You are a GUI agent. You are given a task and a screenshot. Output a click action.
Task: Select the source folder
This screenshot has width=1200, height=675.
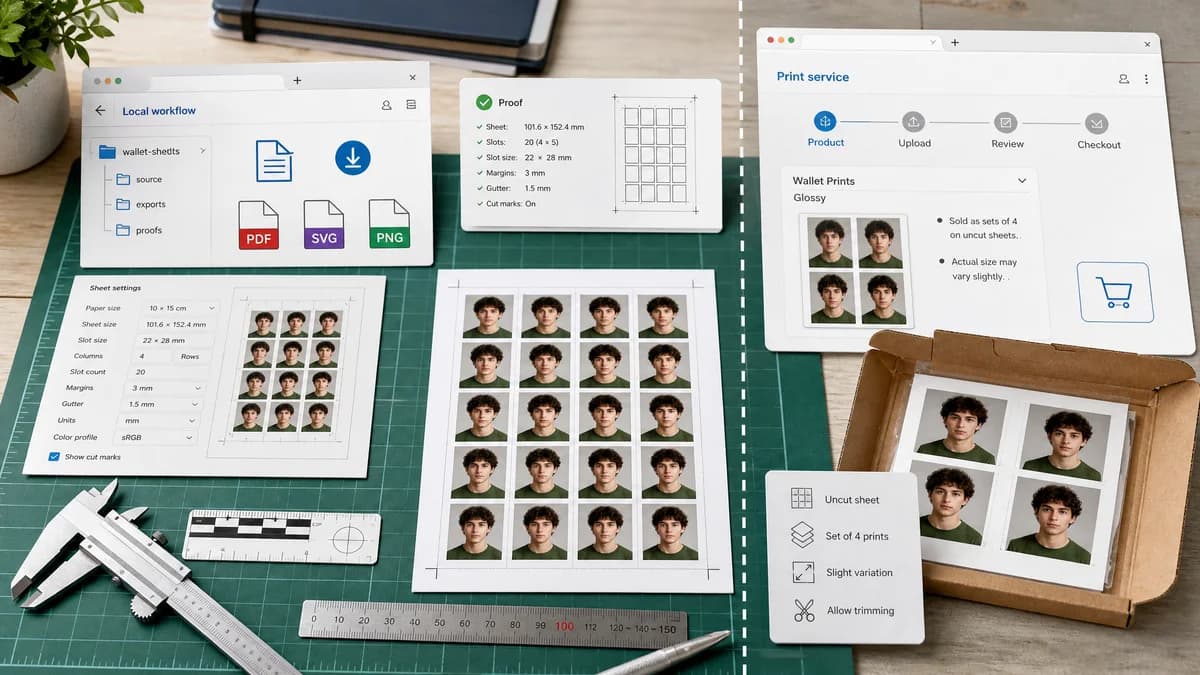(x=139, y=179)
